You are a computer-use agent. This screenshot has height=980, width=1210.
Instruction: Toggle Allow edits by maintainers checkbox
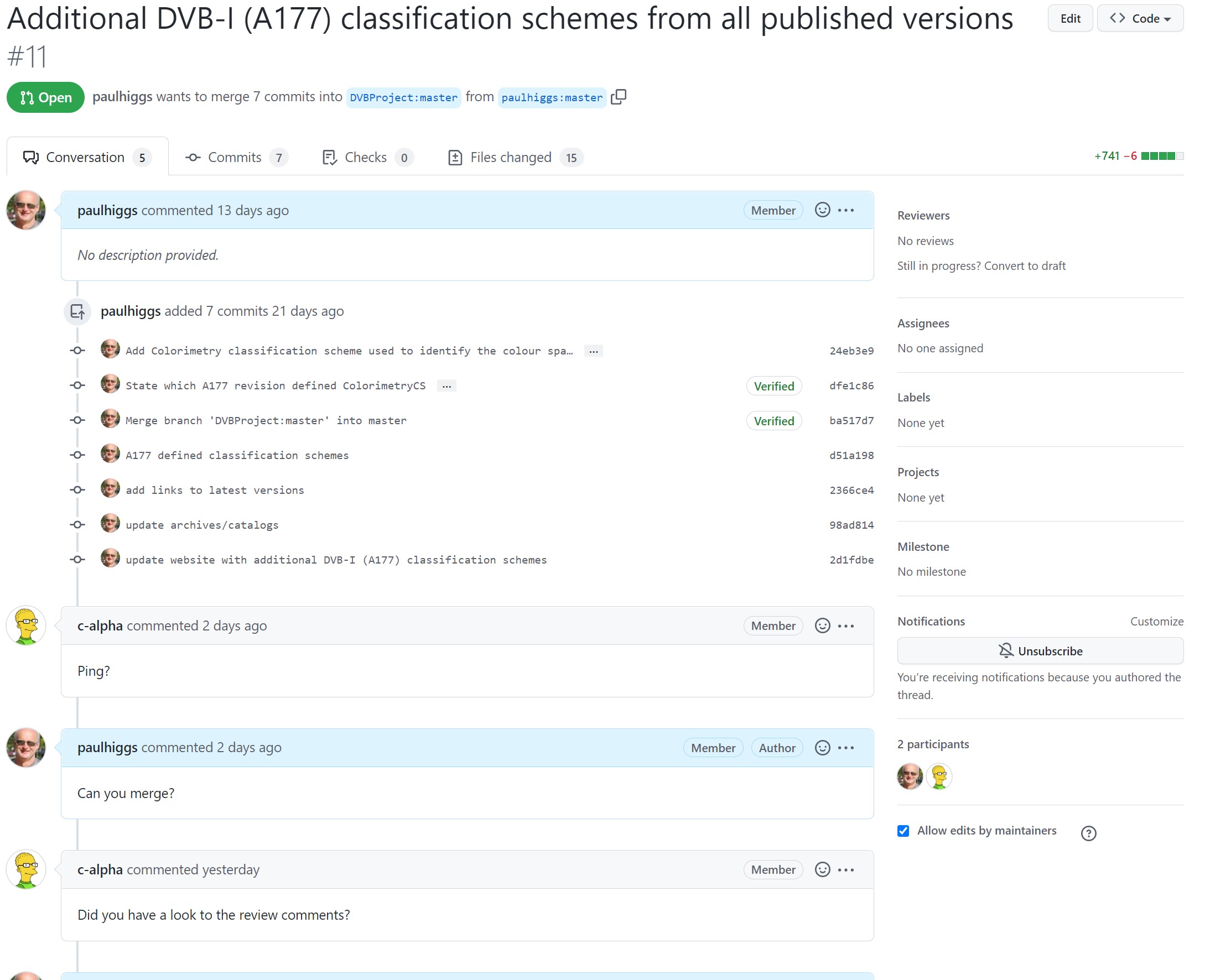pyautogui.click(x=903, y=831)
